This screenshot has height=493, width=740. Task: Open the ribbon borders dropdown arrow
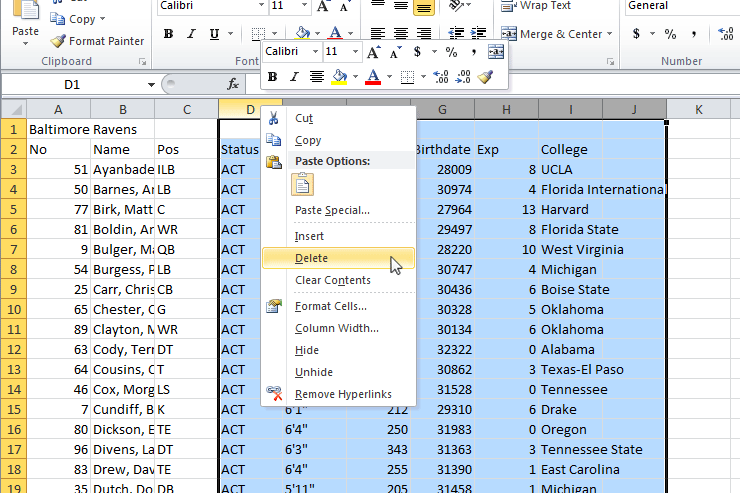[274, 34]
